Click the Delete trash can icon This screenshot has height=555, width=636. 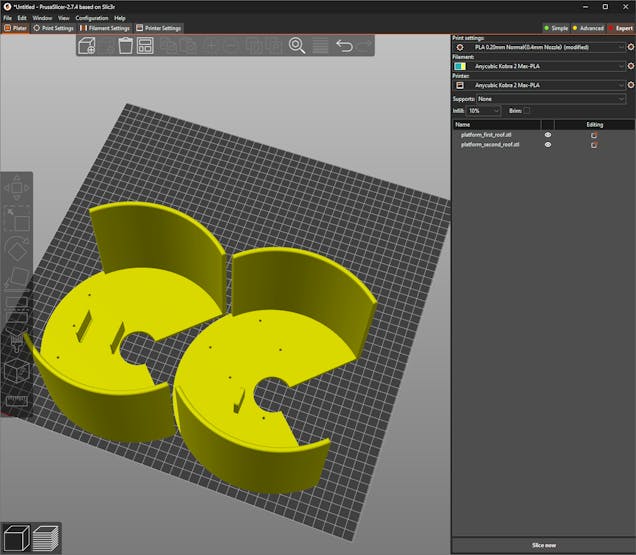[126, 46]
